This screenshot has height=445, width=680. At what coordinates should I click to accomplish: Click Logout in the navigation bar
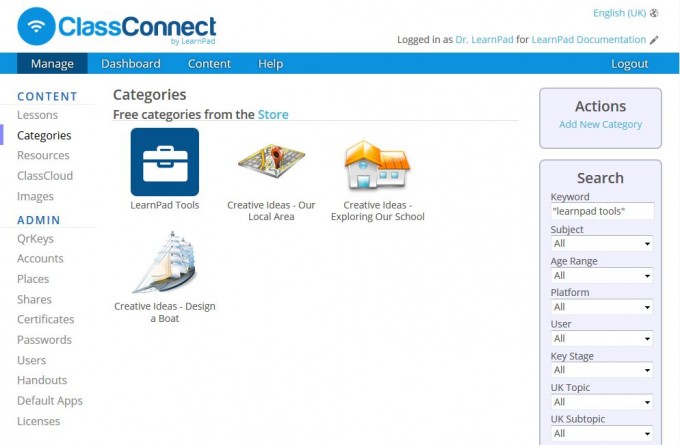[x=630, y=64]
